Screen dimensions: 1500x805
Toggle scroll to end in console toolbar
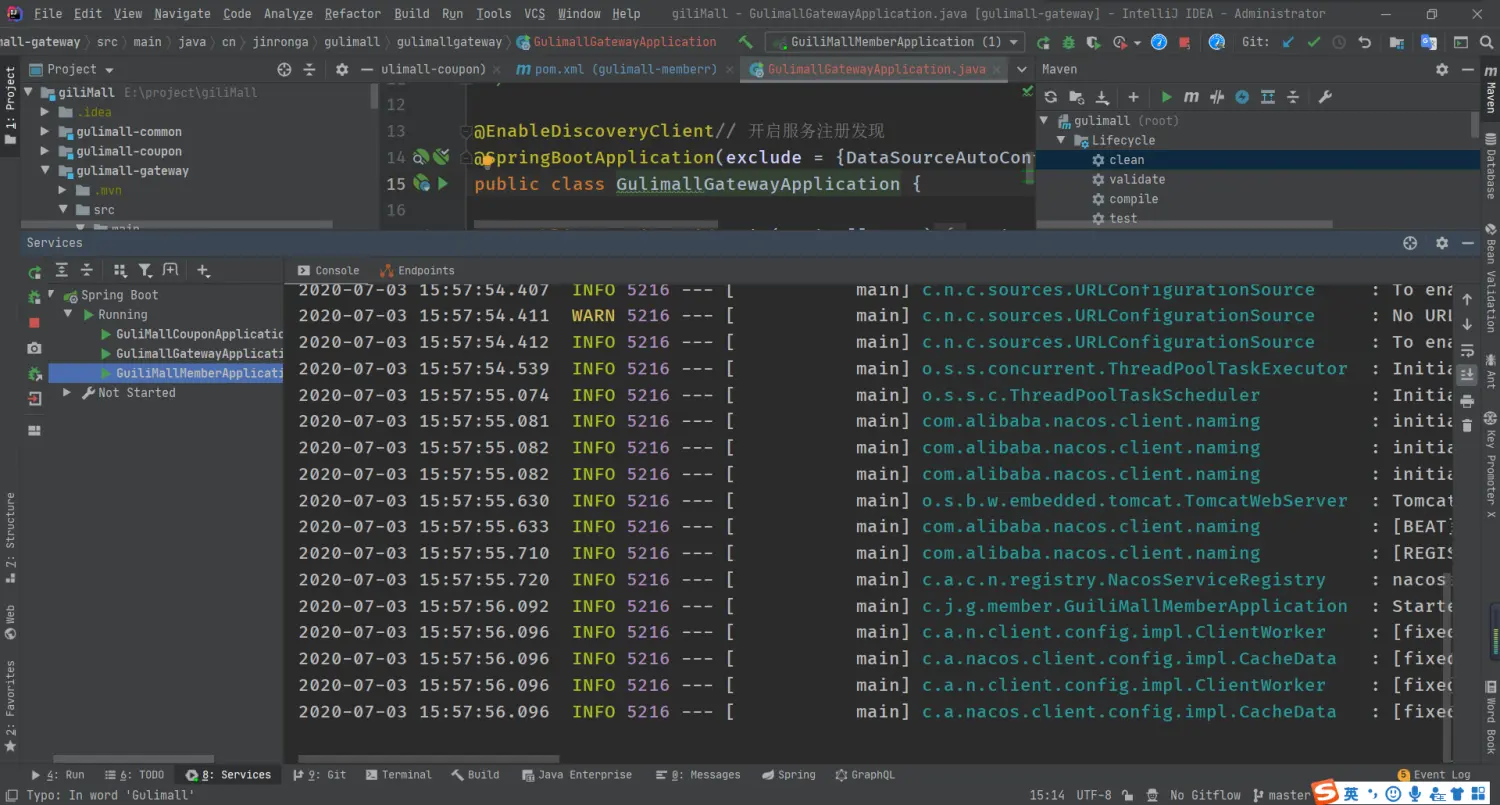click(1467, 375)
